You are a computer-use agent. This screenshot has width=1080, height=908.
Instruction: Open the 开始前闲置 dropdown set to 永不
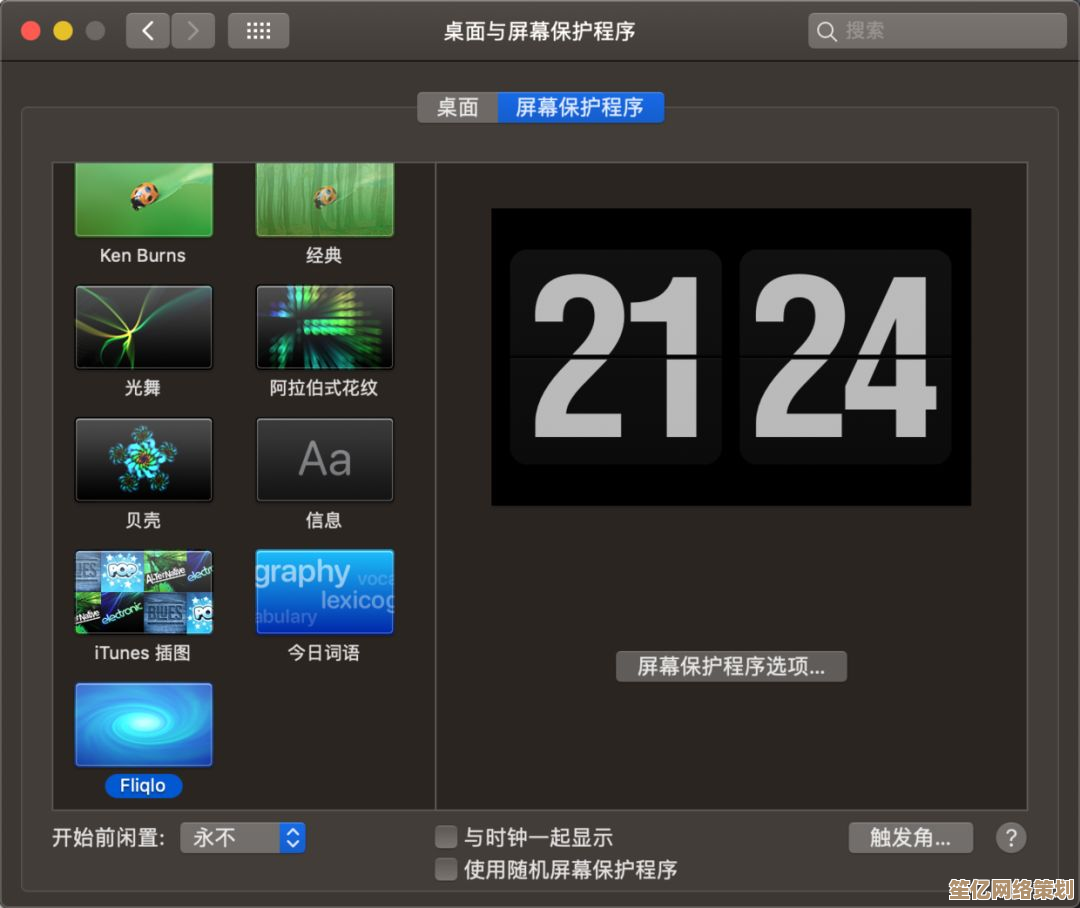(x=243, y=837)
